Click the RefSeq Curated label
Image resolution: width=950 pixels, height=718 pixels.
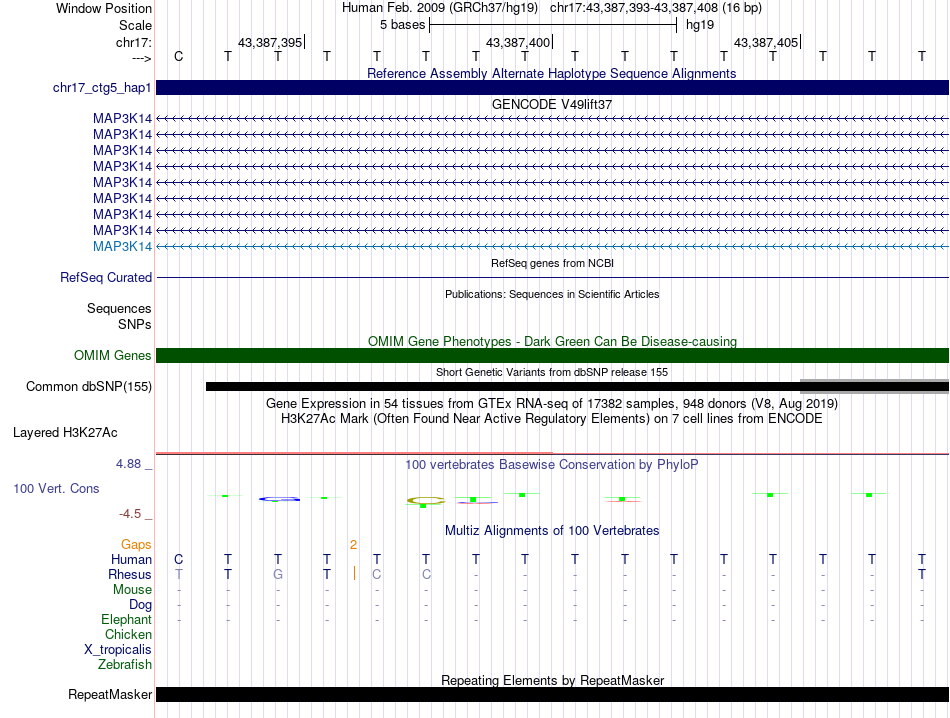point(105,278)
